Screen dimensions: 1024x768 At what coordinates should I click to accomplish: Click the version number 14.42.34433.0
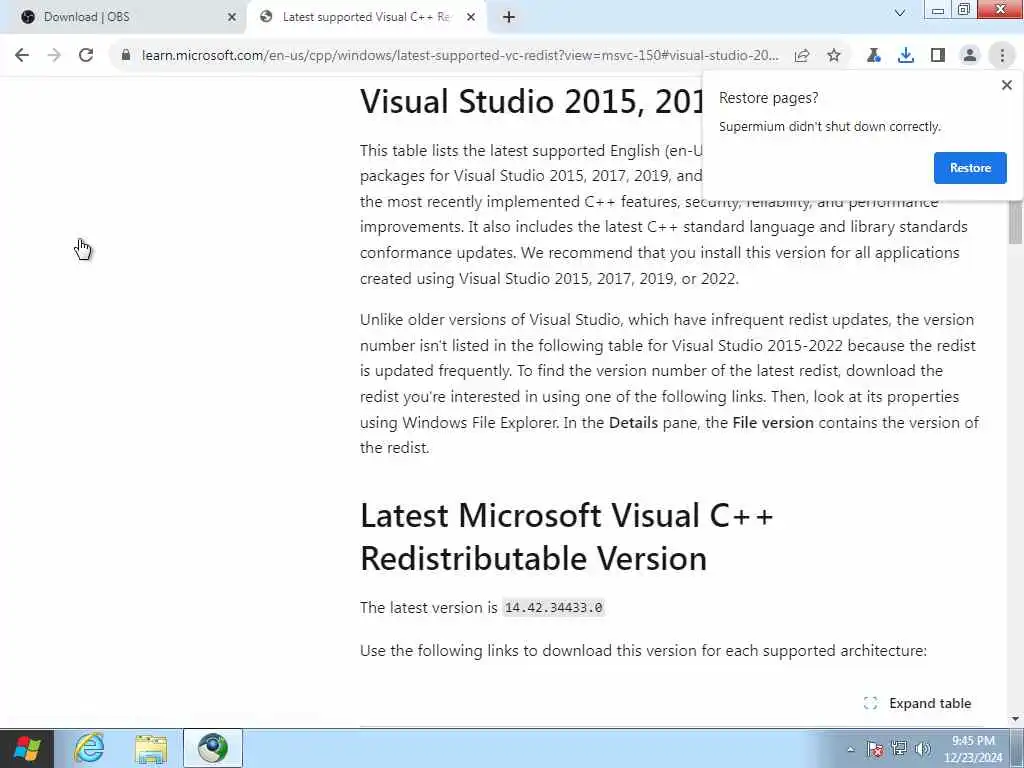(554, 608)
